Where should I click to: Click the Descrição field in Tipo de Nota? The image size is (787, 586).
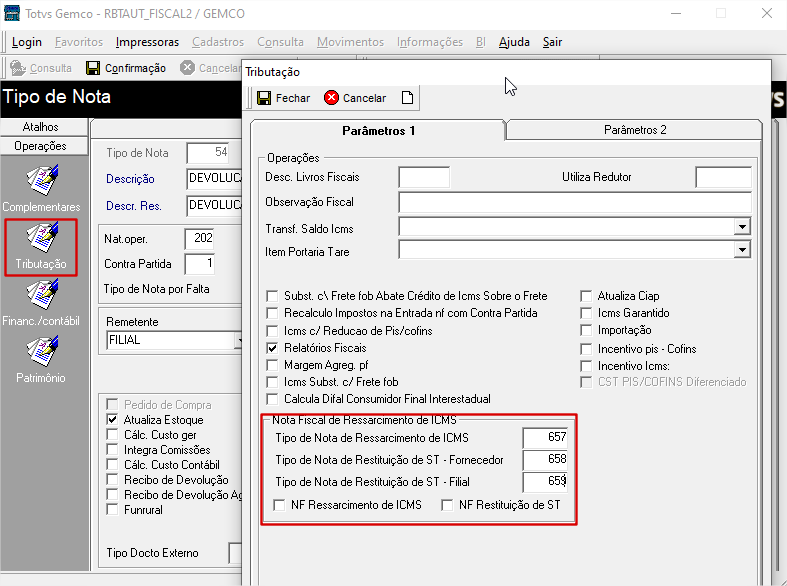(214, 179)
